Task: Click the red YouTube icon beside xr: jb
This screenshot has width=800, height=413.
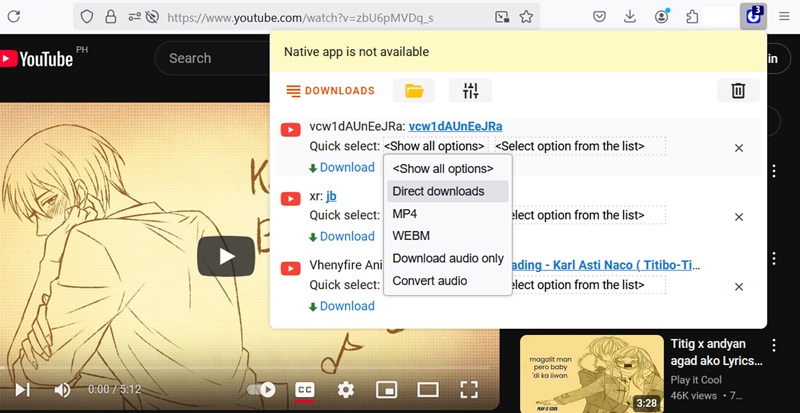Action: point(290,199)
